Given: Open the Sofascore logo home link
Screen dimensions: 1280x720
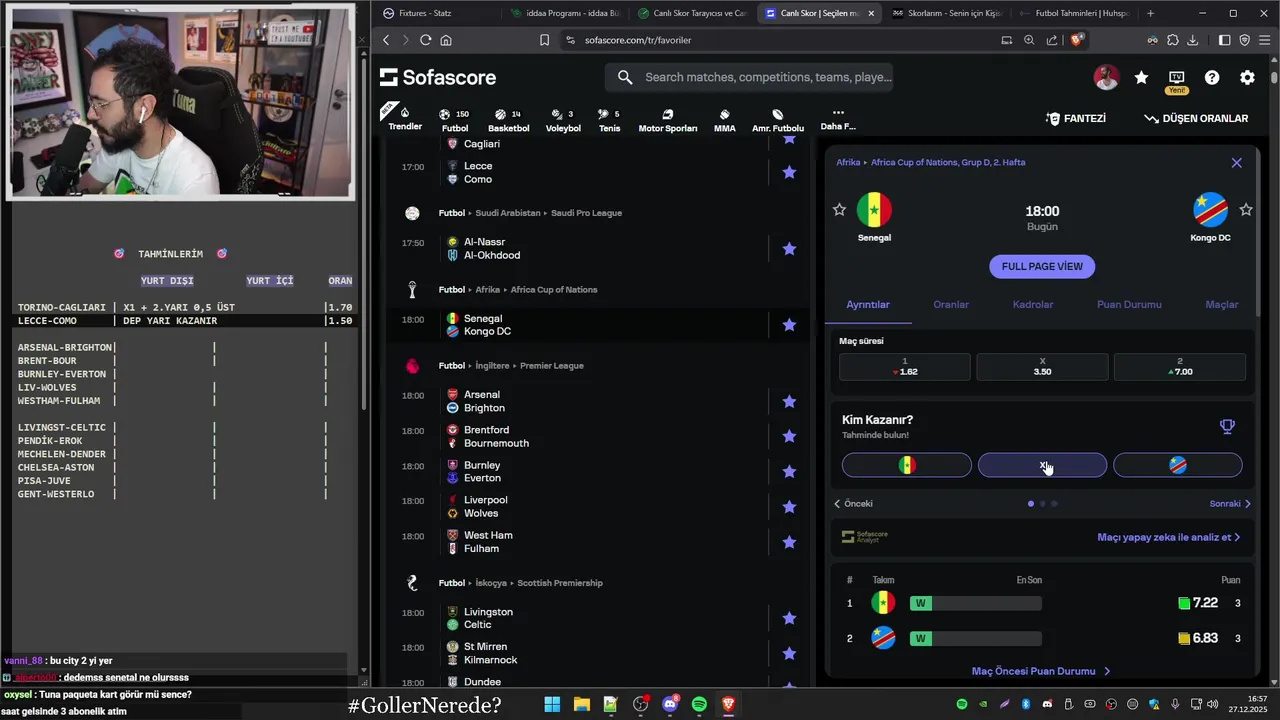Looking at the screenshot, I should pos(438,77).
